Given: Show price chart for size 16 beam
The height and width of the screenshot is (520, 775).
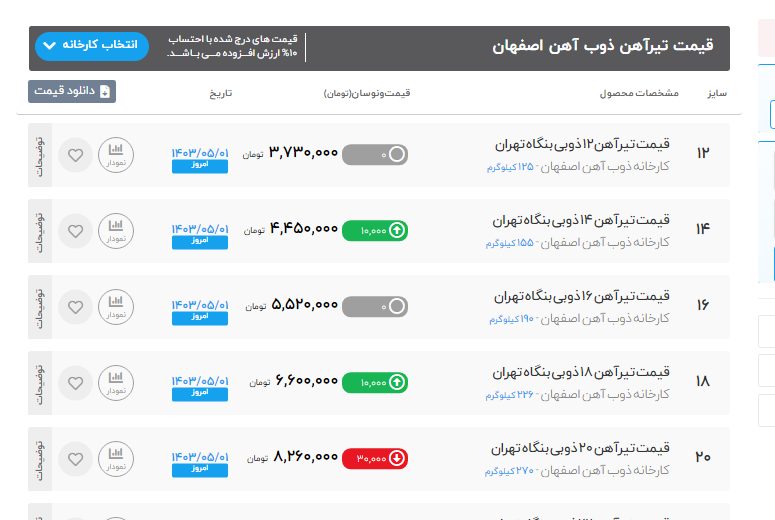Looking at the screenshot, I should coord(115,306).
